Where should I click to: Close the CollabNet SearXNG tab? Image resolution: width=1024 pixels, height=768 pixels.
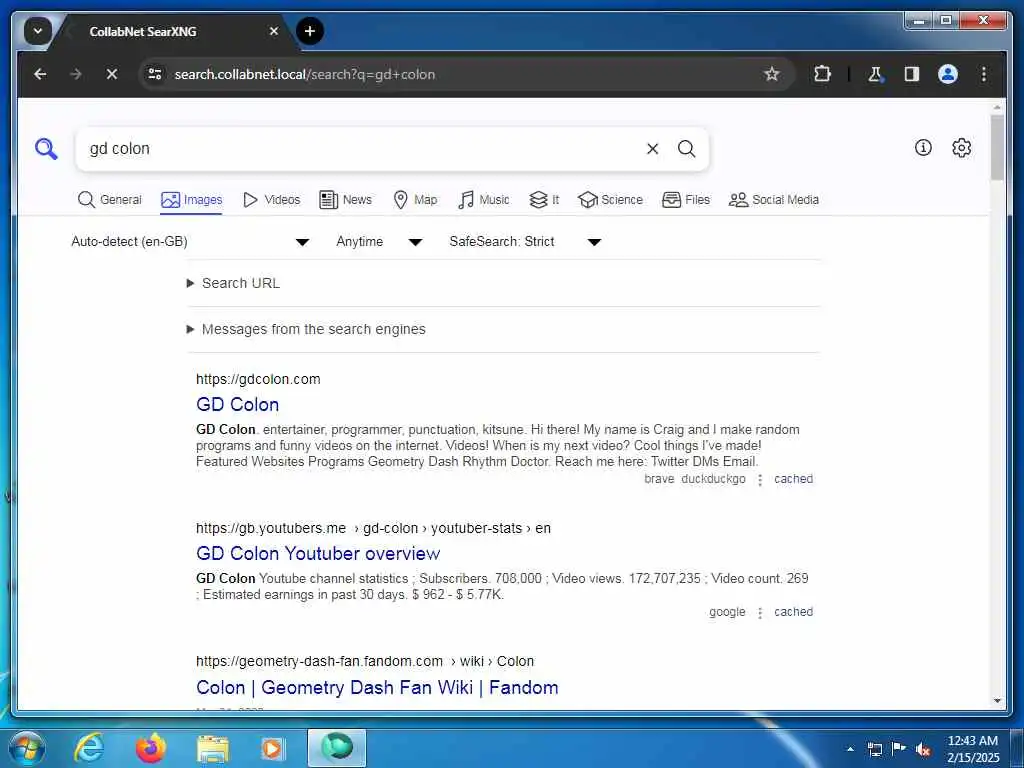pos(274,31)
